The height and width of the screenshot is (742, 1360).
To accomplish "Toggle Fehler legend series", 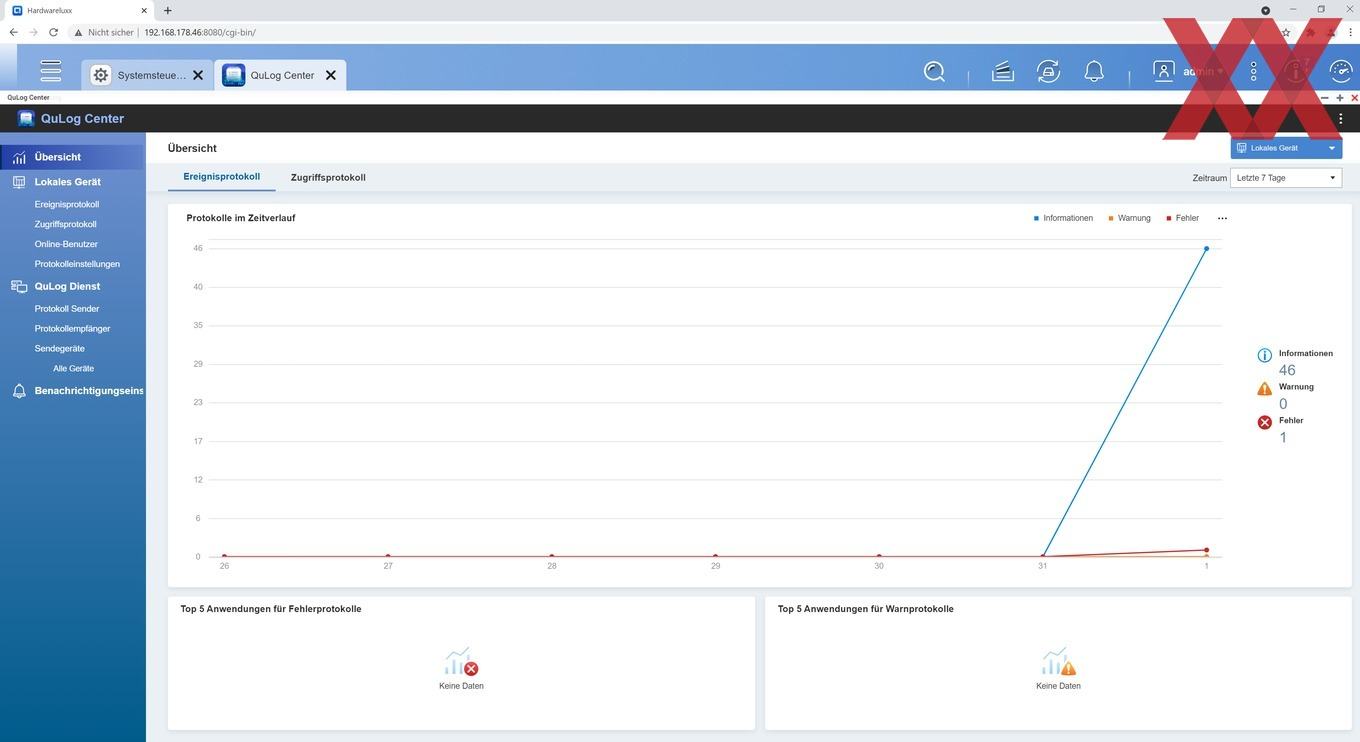I will coord(1183,218).
